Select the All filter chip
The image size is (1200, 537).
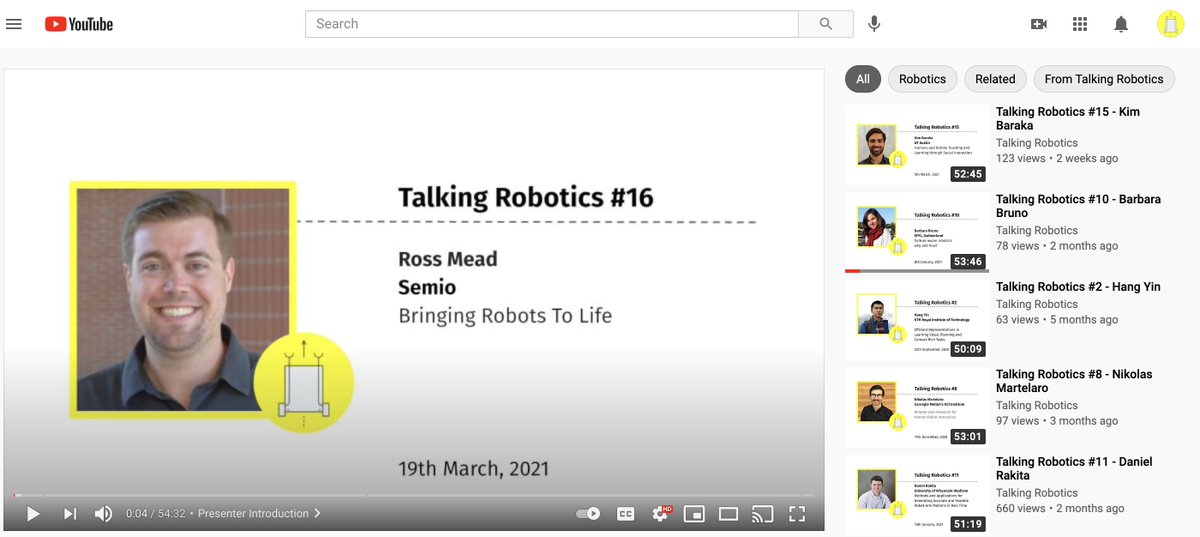(863, 79)
